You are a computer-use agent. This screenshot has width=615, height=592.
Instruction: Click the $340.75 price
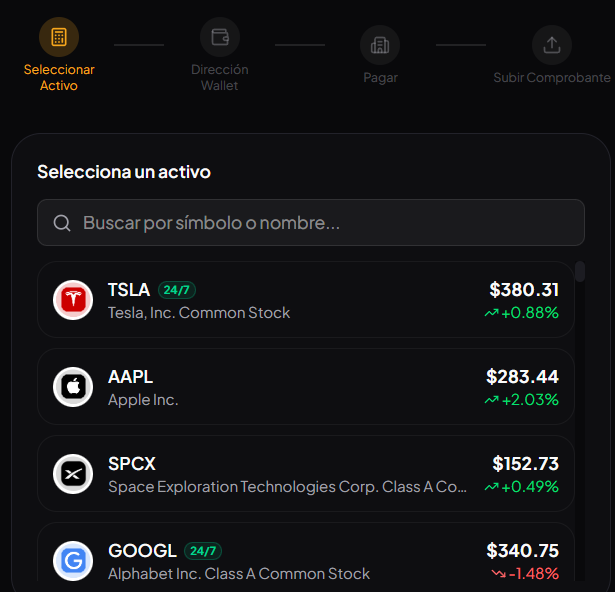tap(522, 551)
